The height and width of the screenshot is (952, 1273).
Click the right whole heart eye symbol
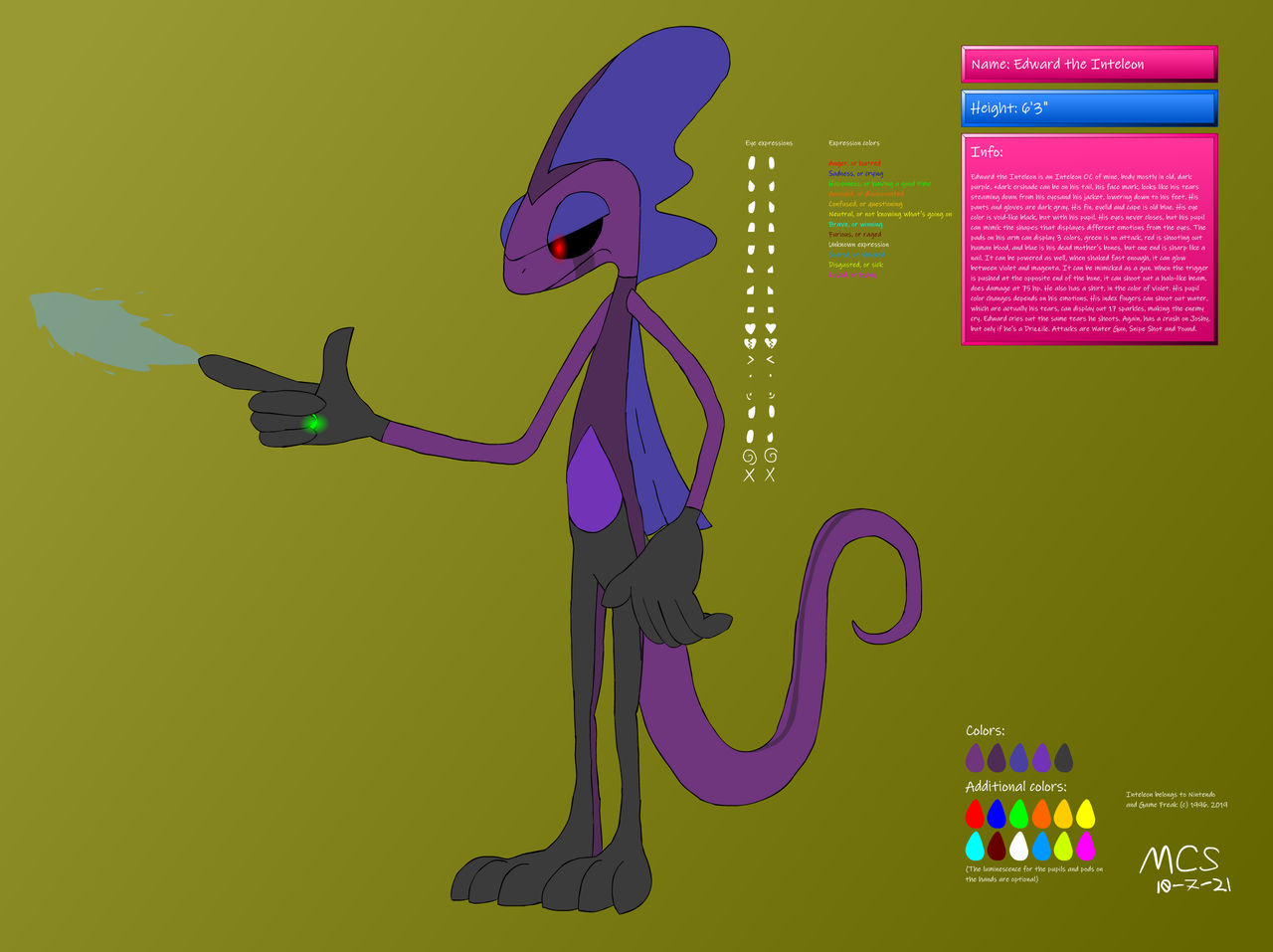[771, 328]
